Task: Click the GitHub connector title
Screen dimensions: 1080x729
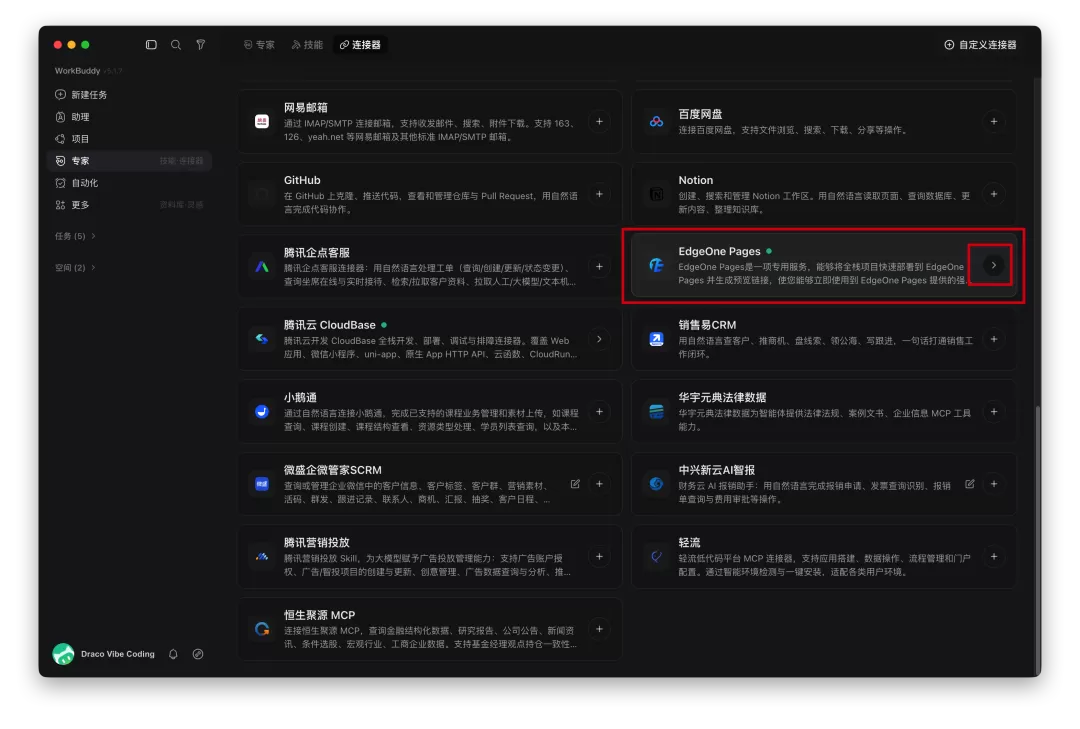Action: [x=302, y=181]
